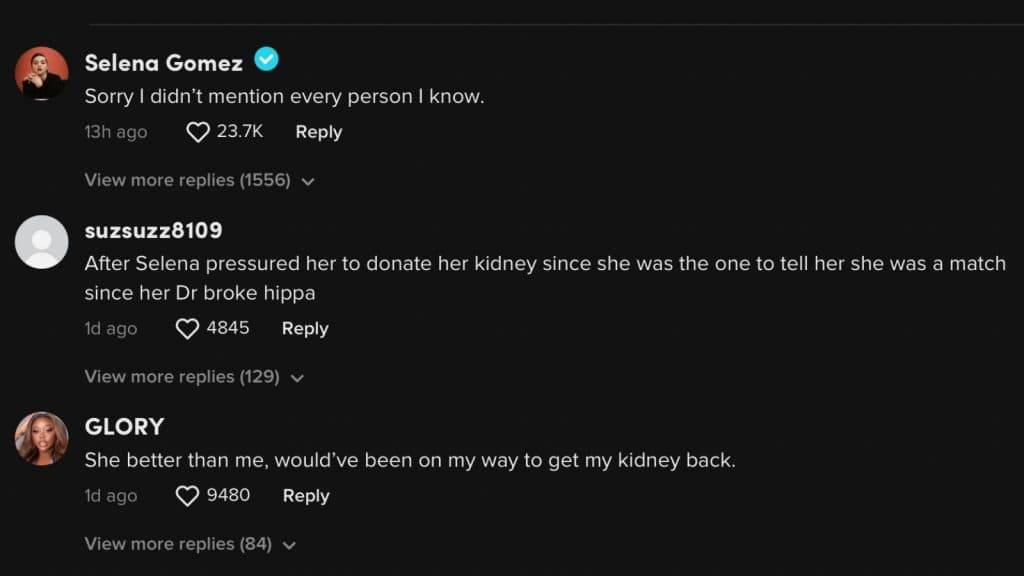Open the GLORY username link

pos(124,426)
